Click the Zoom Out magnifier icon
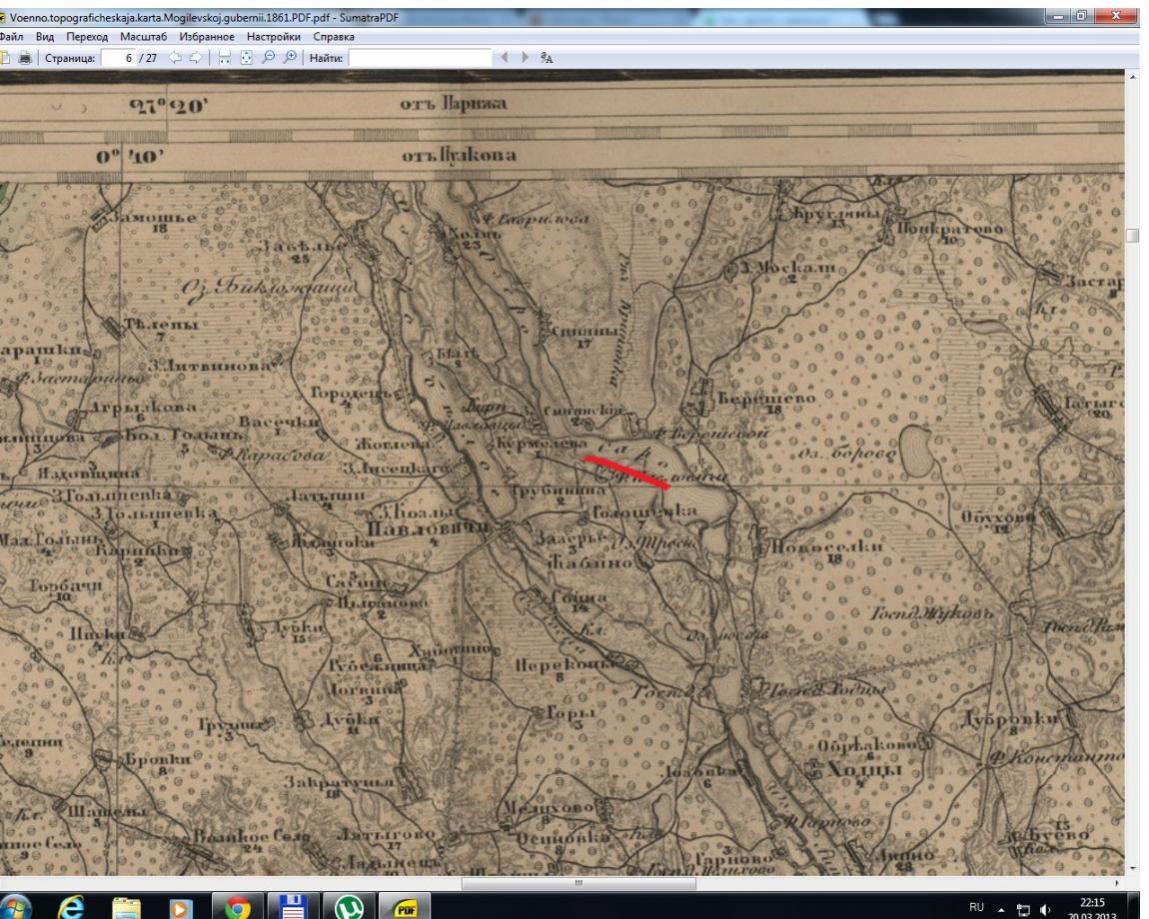1149x919 pixels. [x=268, y=58]
